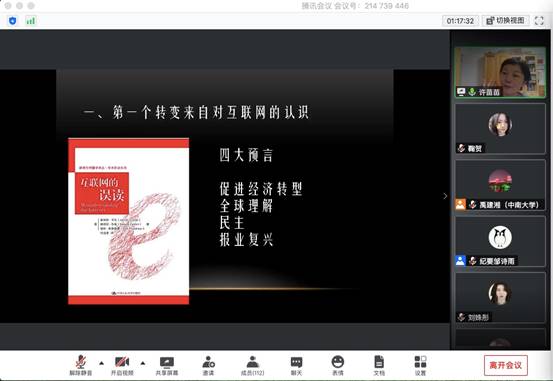Open video options arrow next to camera
553x381 pixels.
tap(143, 363)
